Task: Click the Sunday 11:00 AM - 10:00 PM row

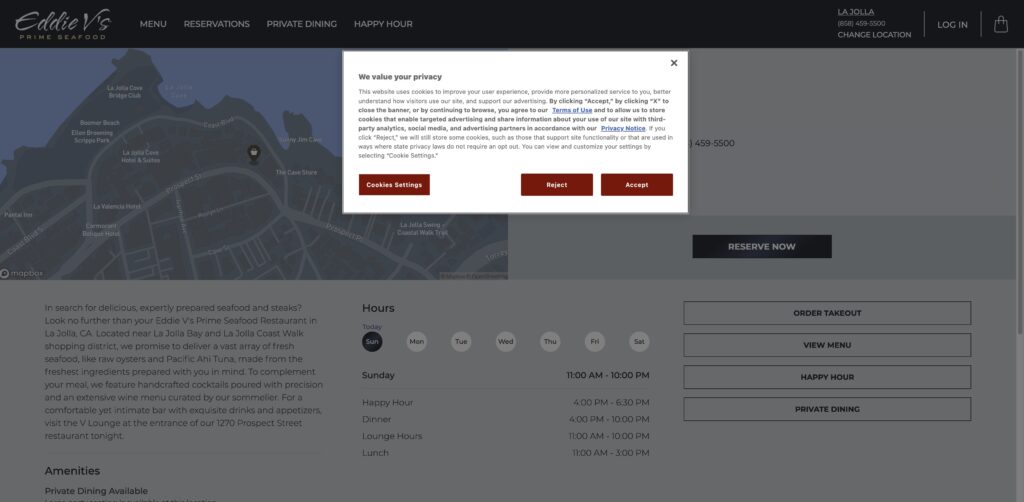Action: point(505,375)
